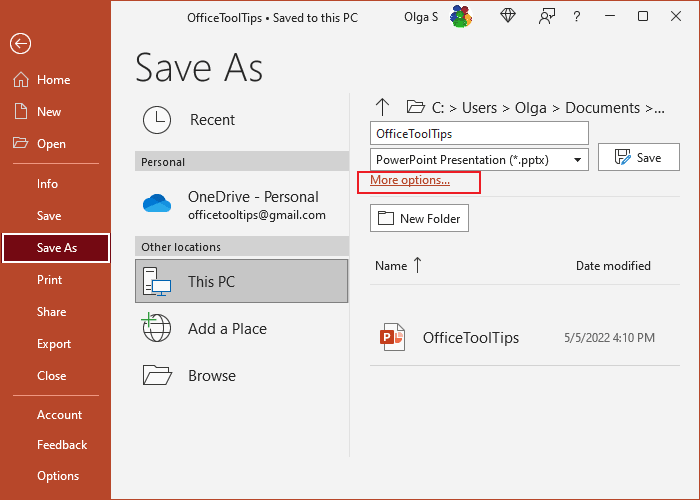
Task: Select This PC as save location
Action: (242, 281)
